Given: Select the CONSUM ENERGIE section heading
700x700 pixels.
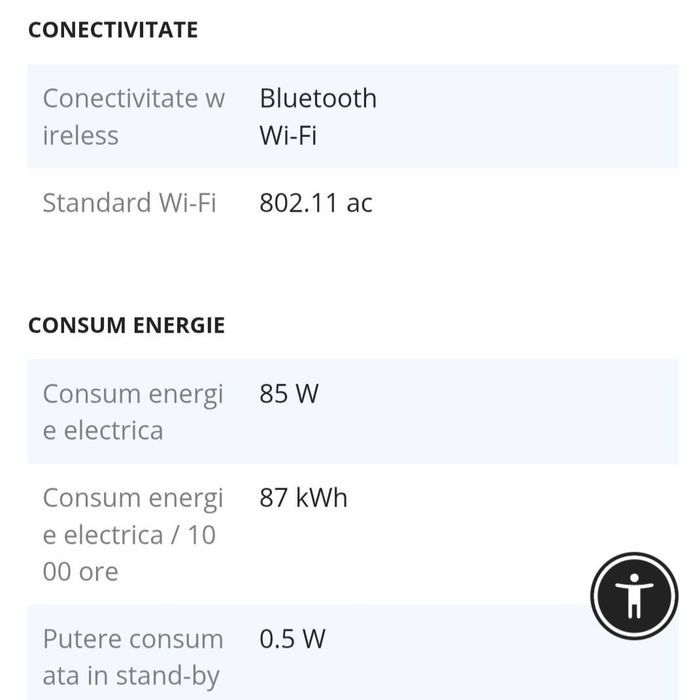Looking at the screenshot, I should tap(126, 325).
